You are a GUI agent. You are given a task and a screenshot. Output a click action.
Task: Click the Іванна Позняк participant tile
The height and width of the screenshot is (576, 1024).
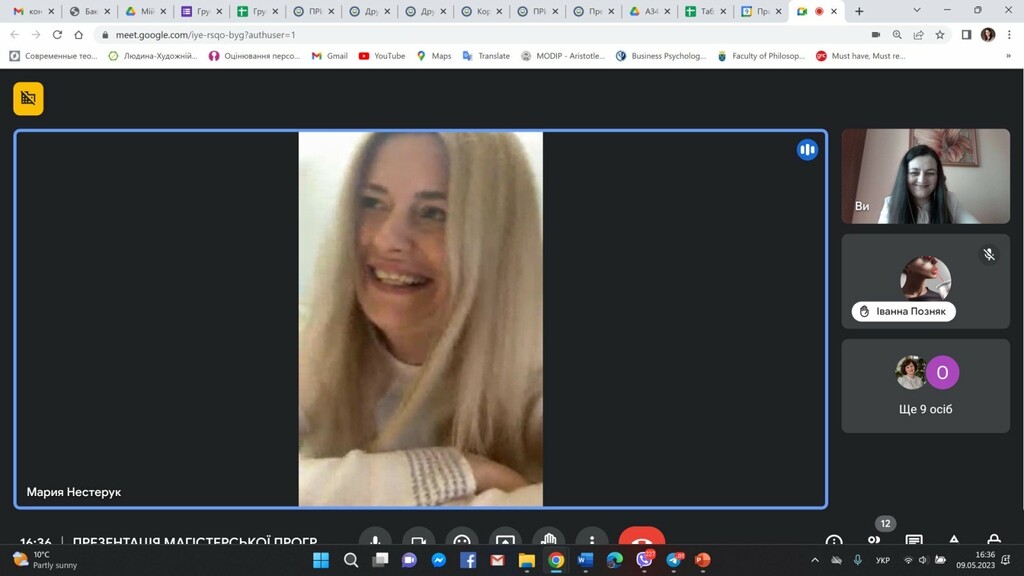click(x=925, y=281)
